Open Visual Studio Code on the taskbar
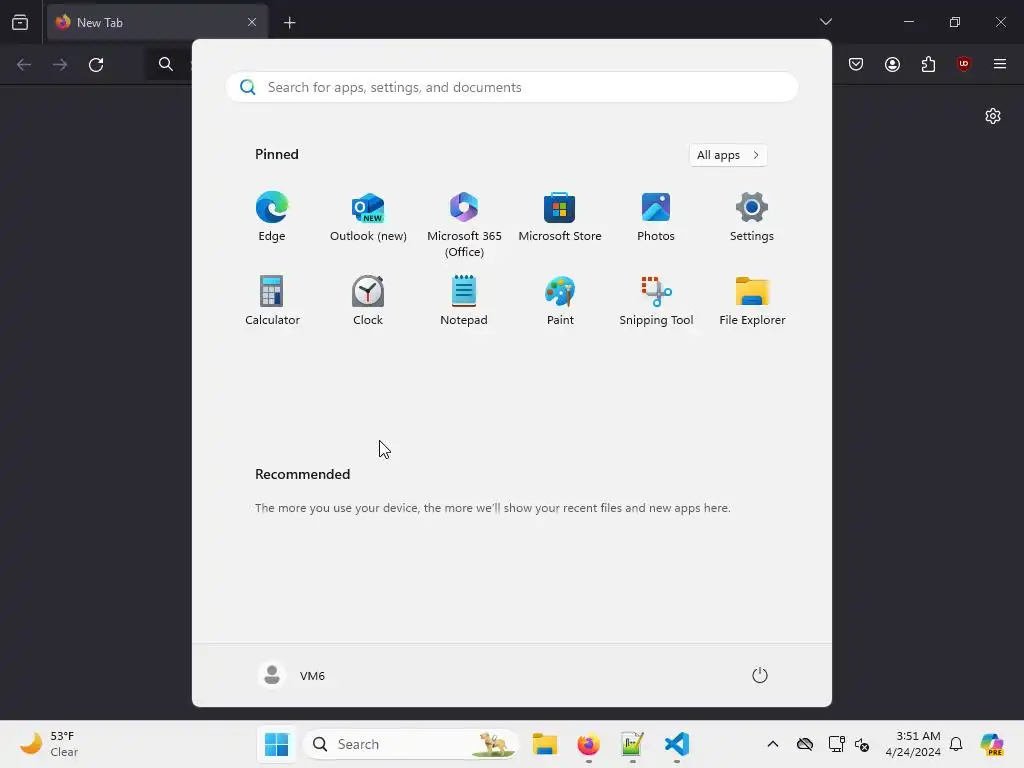Screen dimensions: 1024x768 pyautogui.click(x=677, y=744)
